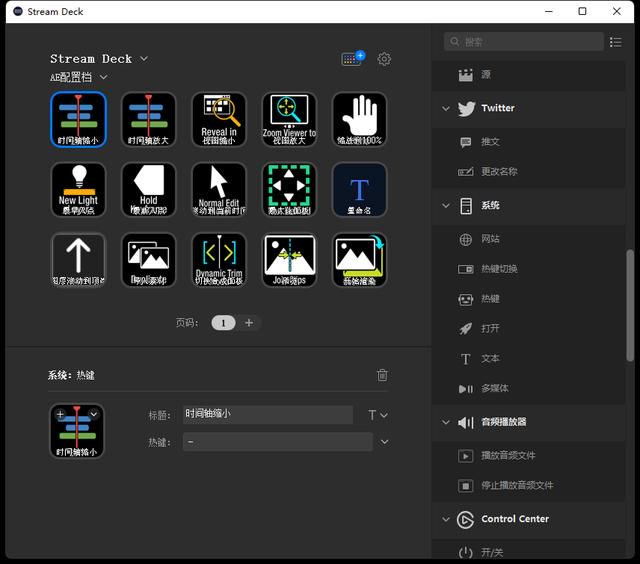Collapse the Twitter category
Screen dimensions: 640x564
pyautogui.click(x=446, y=109)
